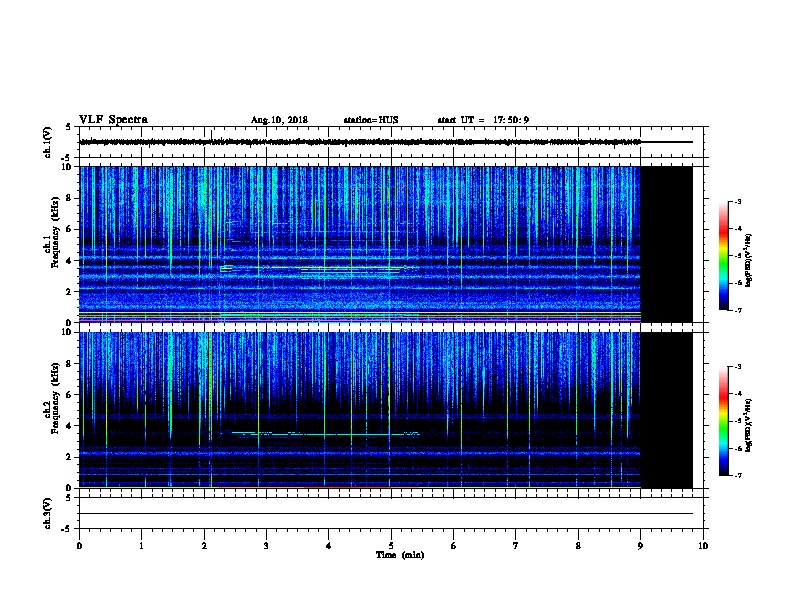The width and height of the screenshot is (792, 612).
Task: Click the "ch.3(V)" axis label
Action: 47,513
